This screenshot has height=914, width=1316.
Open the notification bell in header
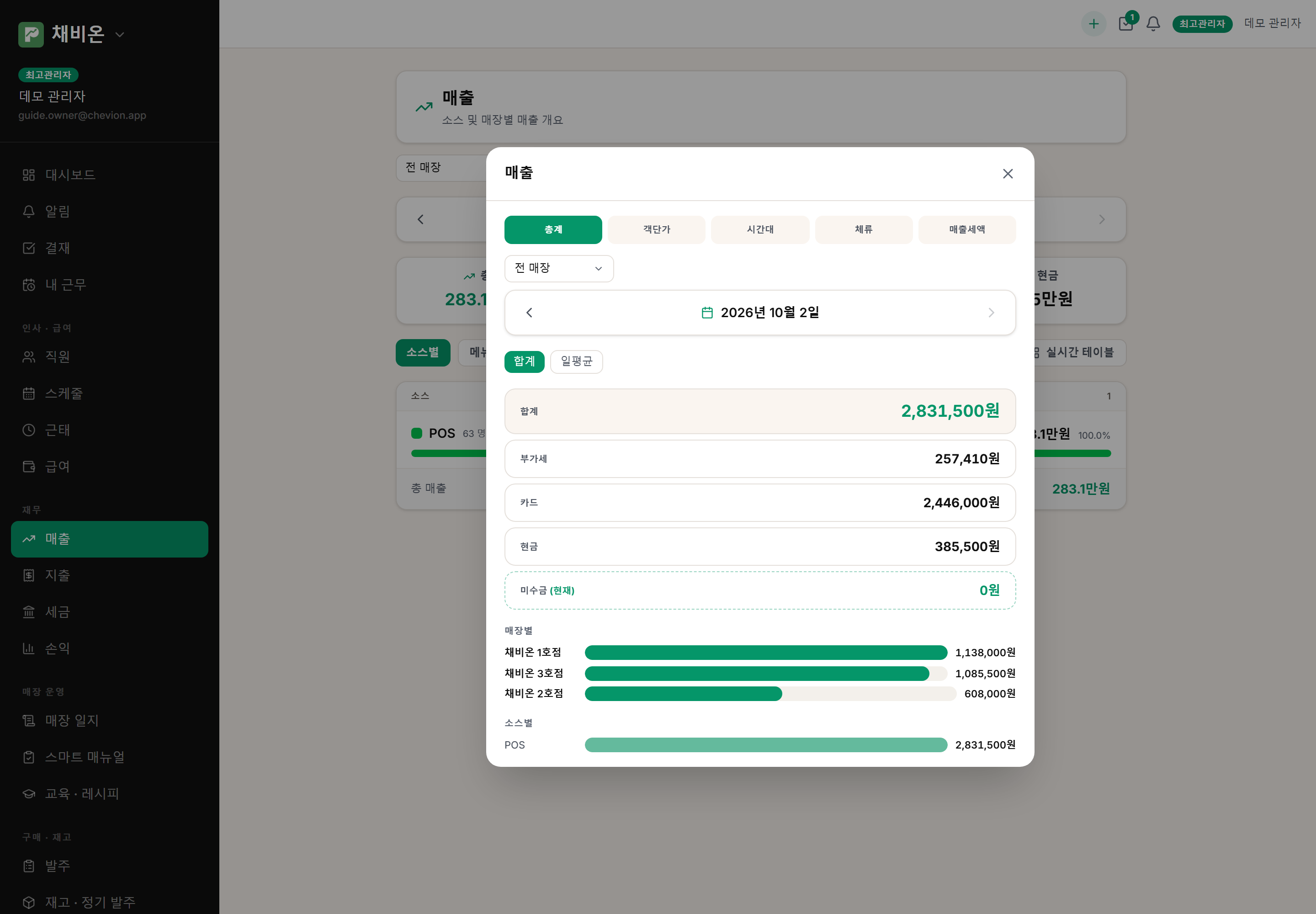coord(1153,24)
